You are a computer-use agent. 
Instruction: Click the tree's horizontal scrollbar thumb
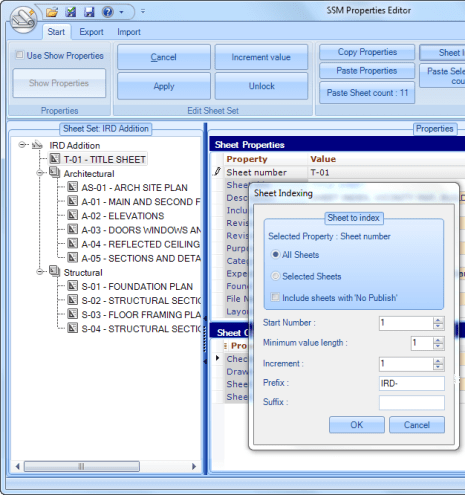[x=82, y=466]
